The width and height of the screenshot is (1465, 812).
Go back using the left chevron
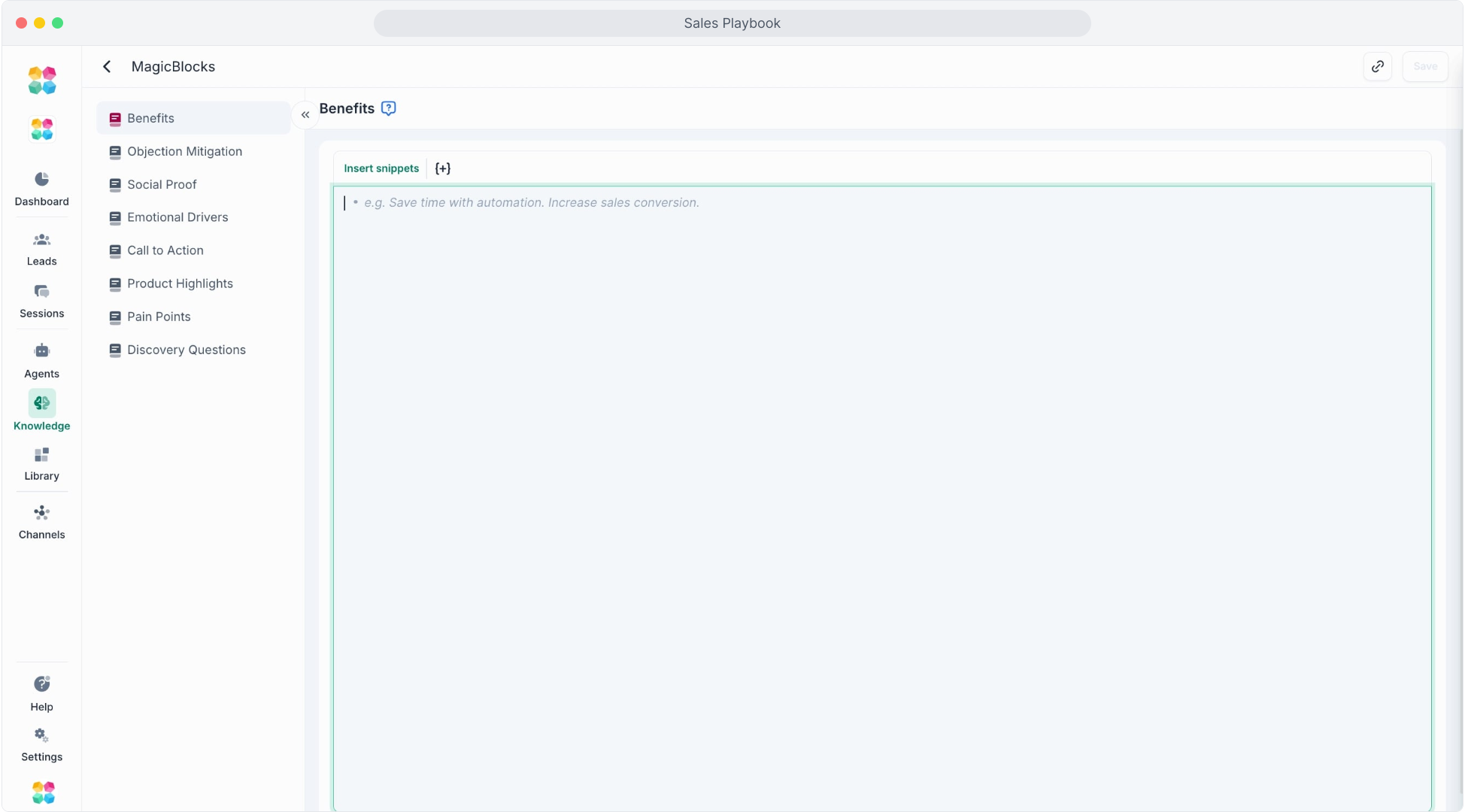107,66
